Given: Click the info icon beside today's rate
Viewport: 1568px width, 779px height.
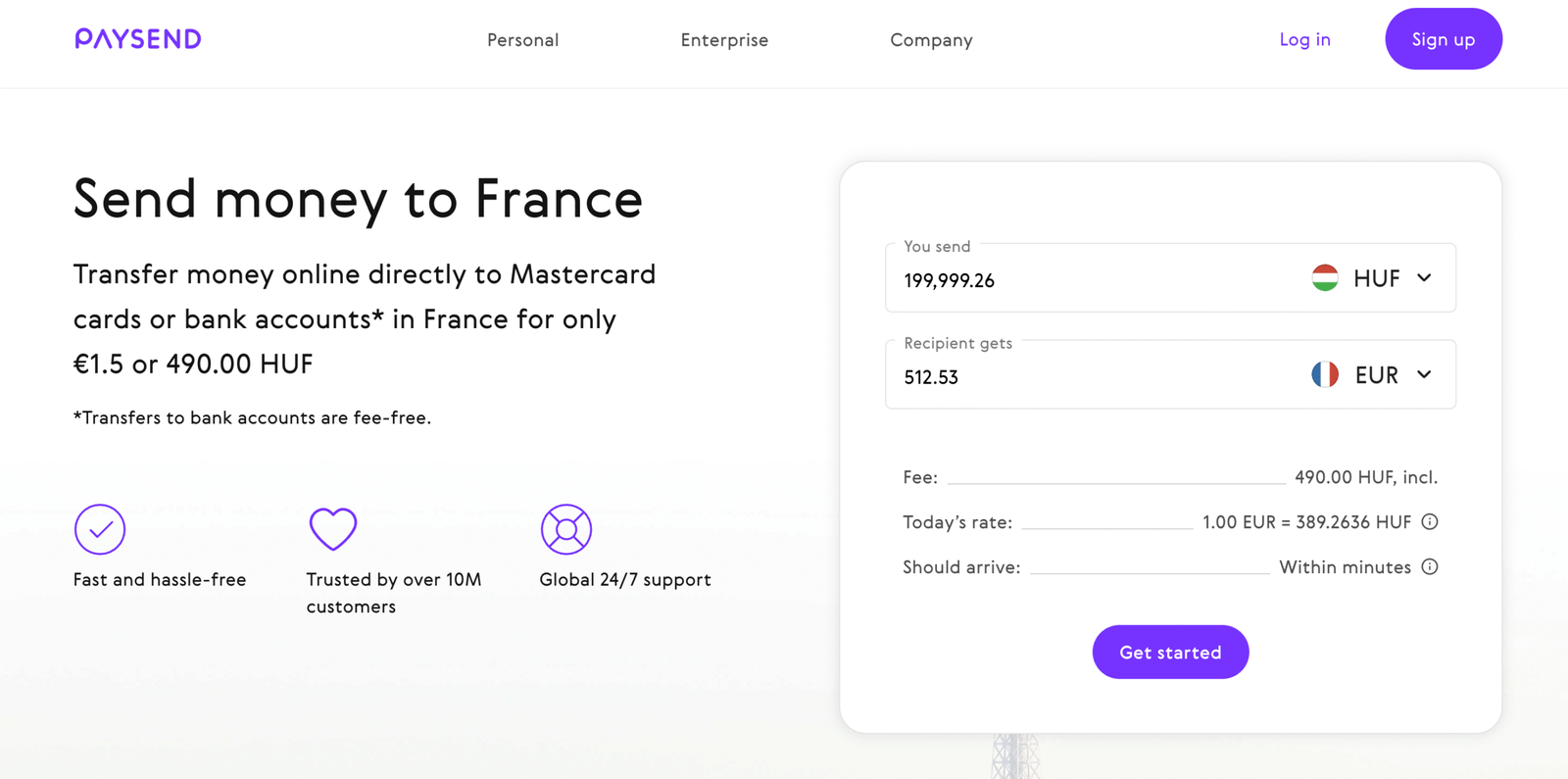Looking at the screenshot, I should [x=1430, y=522].
